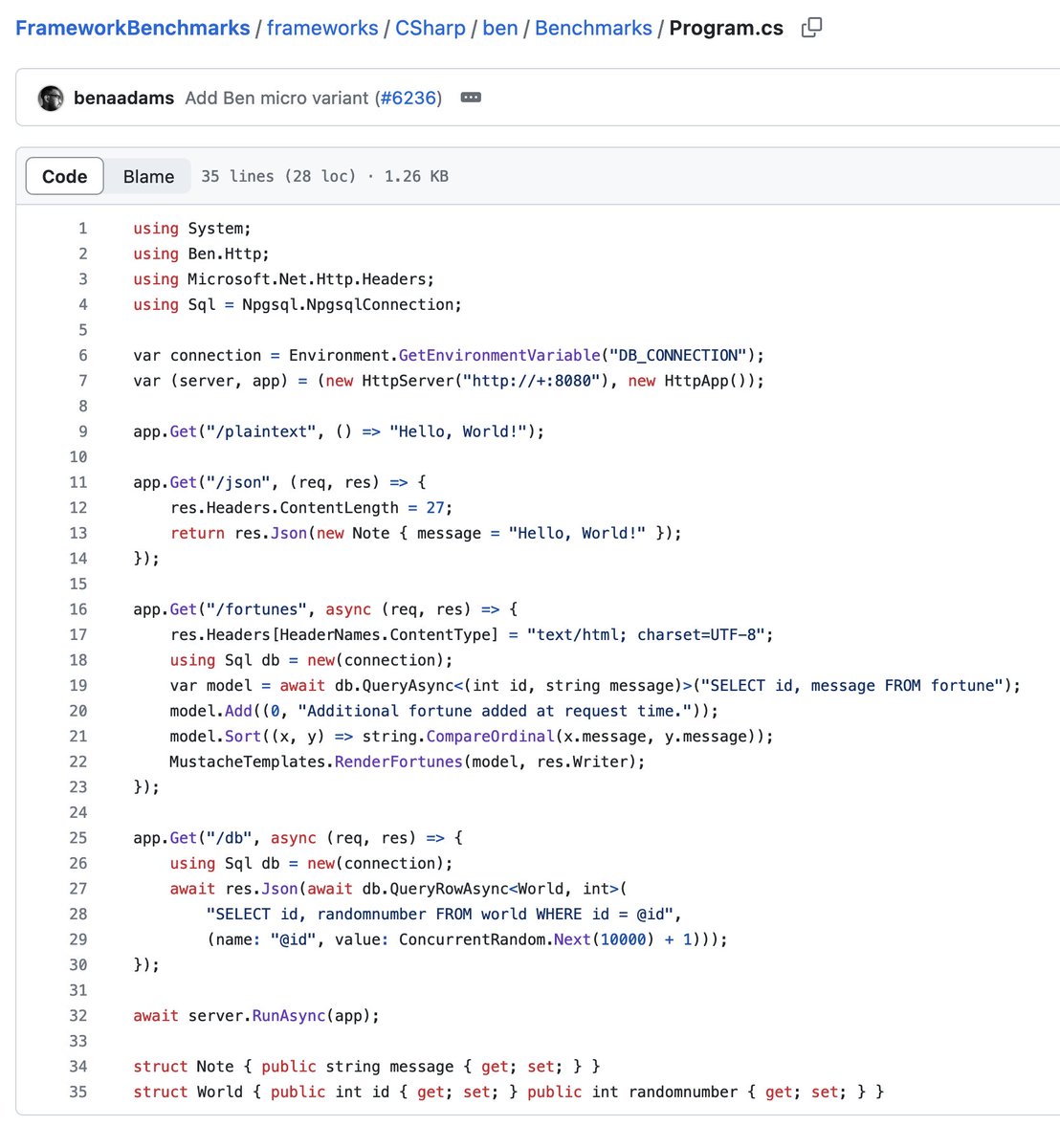Click '"/db"' route string
The width and height of the screenshot is (1060, 1148).
229,838
